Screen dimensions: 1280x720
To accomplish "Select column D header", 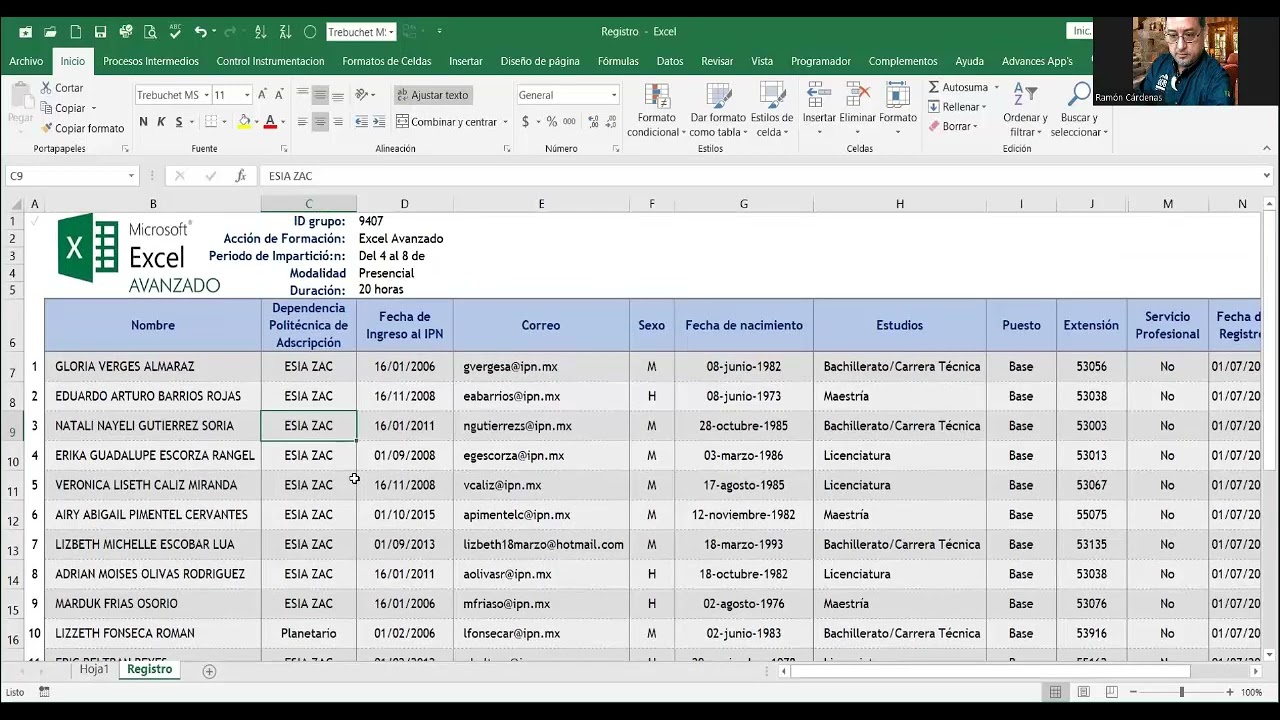I will pyautogui.click(x=404, y=204).
